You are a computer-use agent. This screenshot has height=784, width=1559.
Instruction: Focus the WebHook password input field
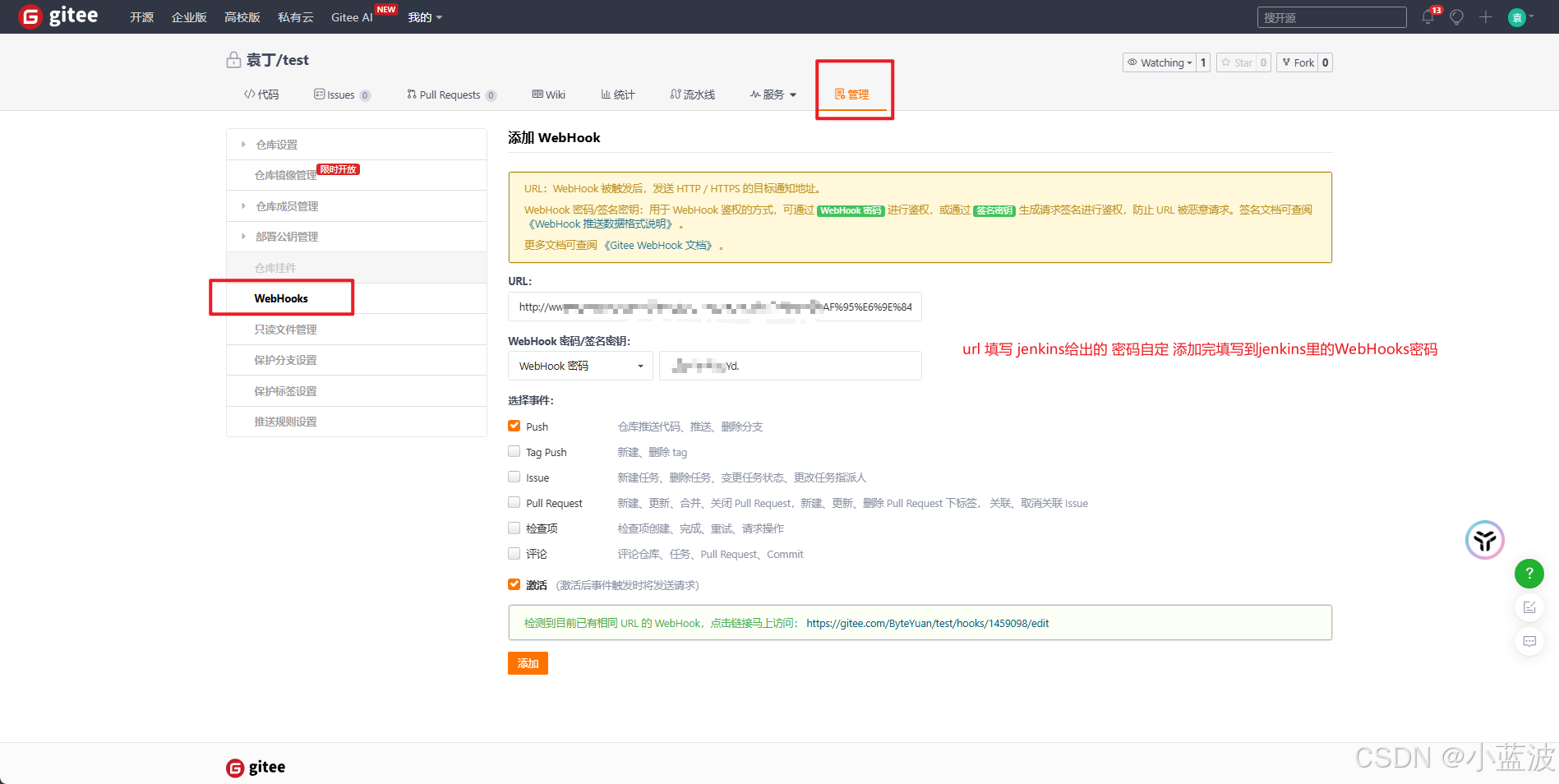(791, 366)
